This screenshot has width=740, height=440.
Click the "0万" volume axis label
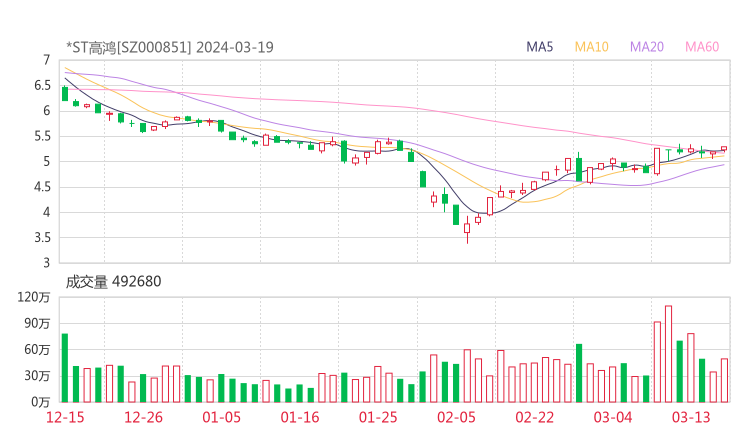tap(41, 402)
